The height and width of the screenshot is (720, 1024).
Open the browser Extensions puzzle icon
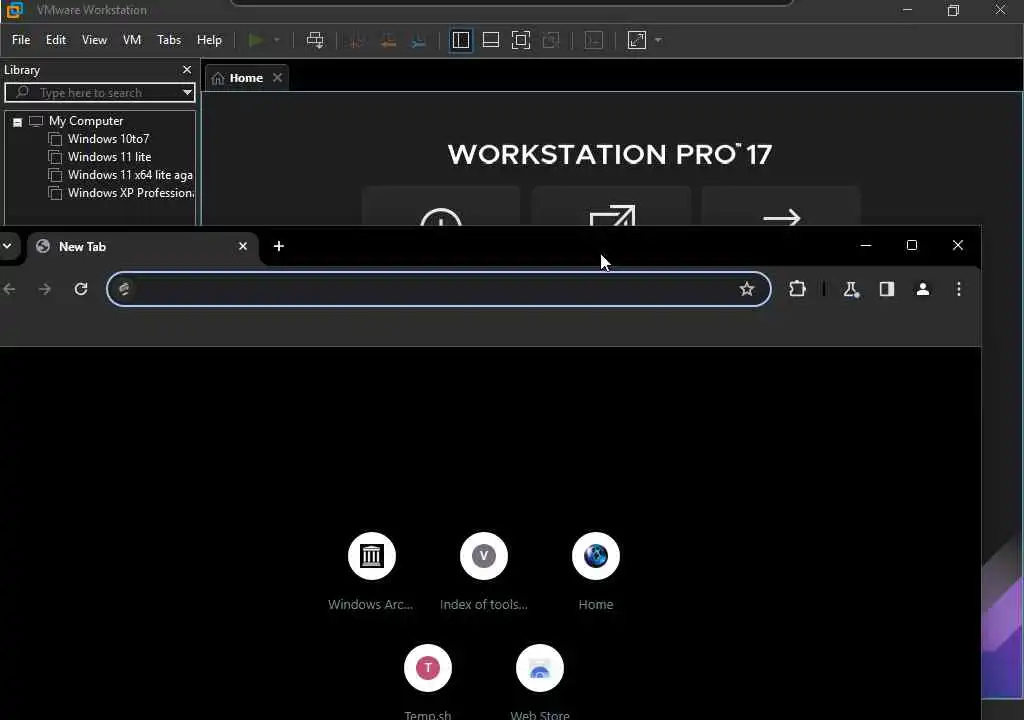797,289
